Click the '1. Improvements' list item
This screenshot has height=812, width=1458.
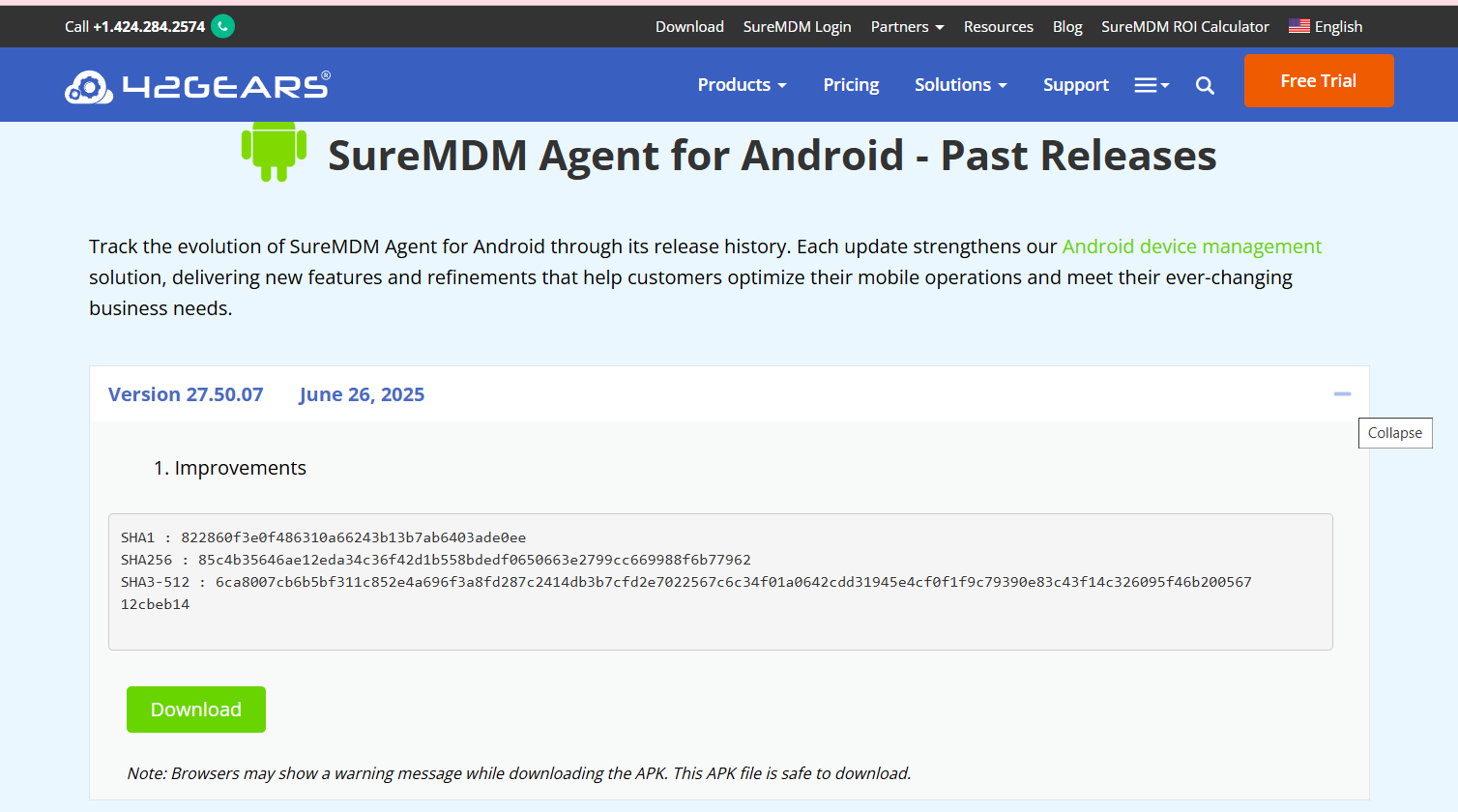click(230, 468)
